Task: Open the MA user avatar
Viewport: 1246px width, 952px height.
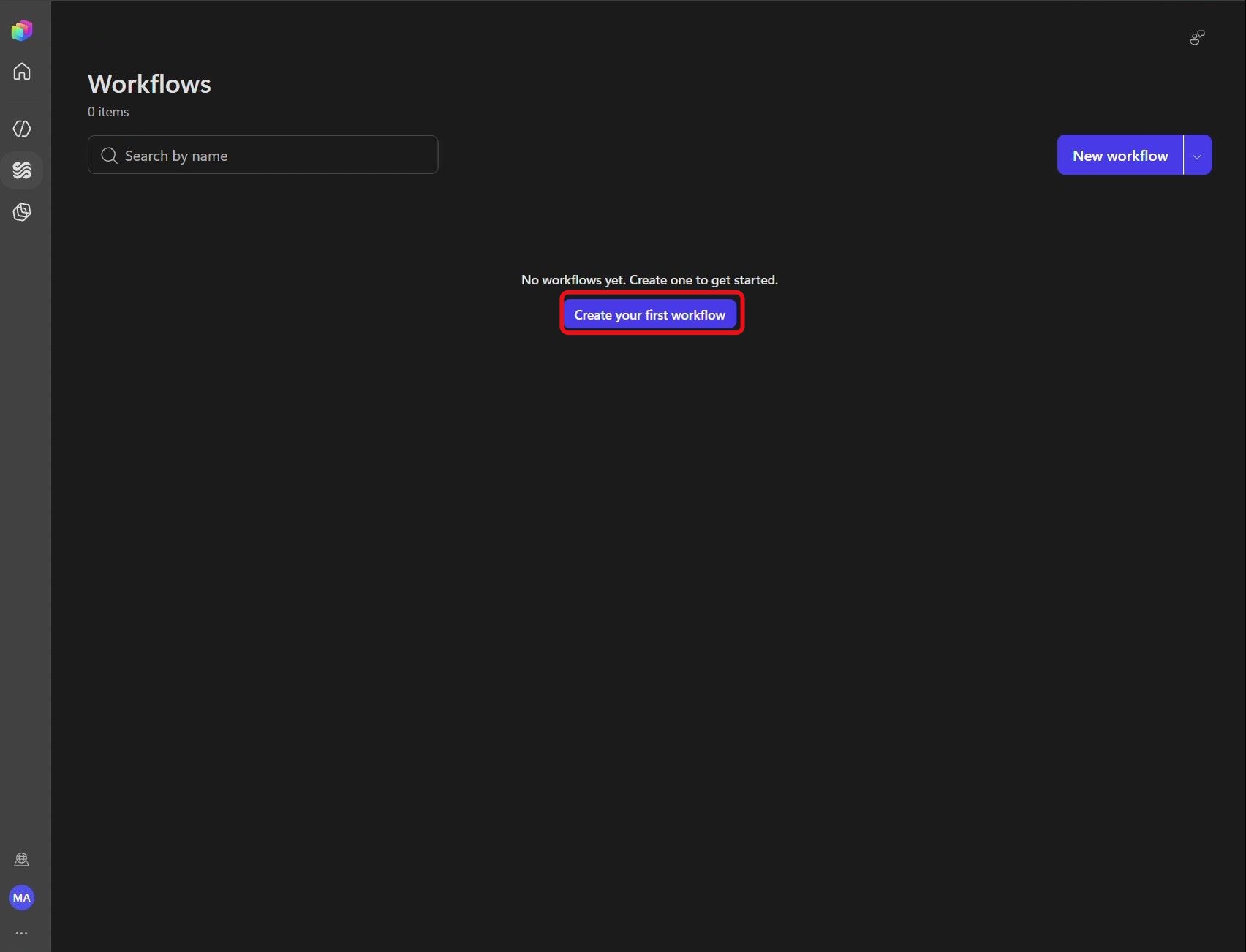Action: coord(22,897)
